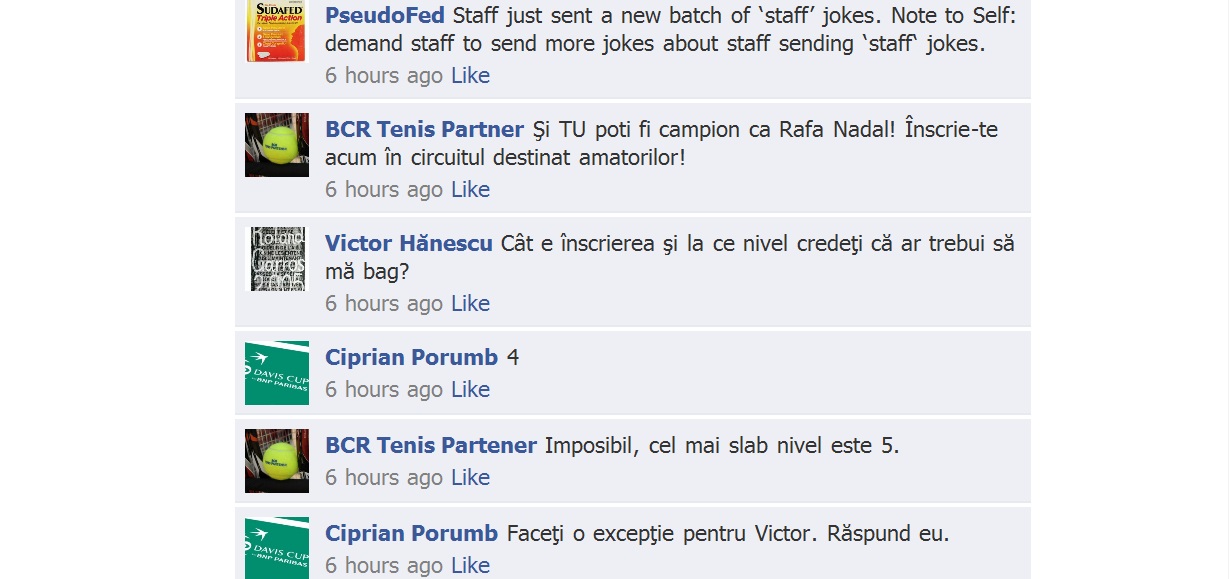Like Ciprian Porumb's "4" reply
The height and width of the screenshot is (579, 1229).
coord(470,390)
